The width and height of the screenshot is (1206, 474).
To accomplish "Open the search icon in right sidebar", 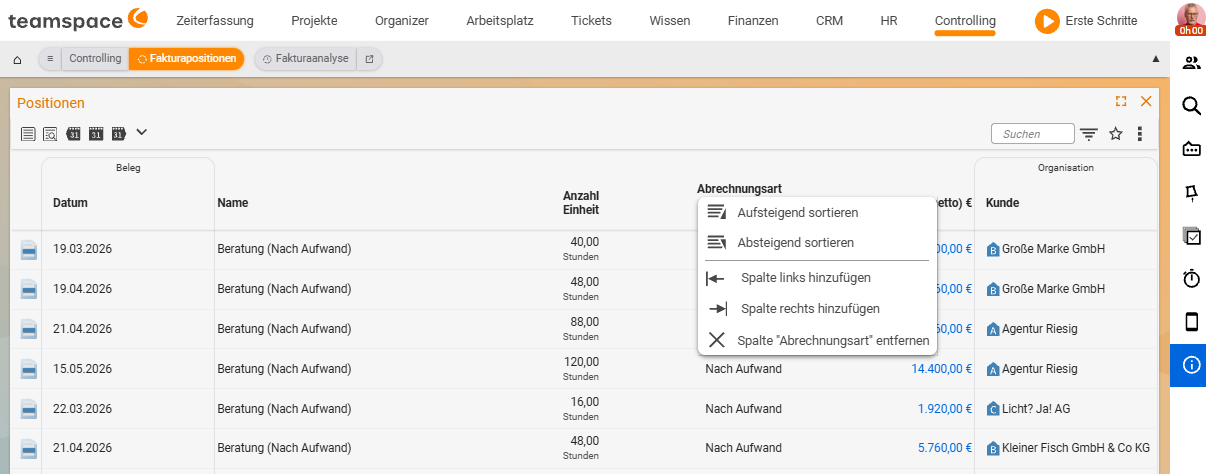I will coord(1191,106).
